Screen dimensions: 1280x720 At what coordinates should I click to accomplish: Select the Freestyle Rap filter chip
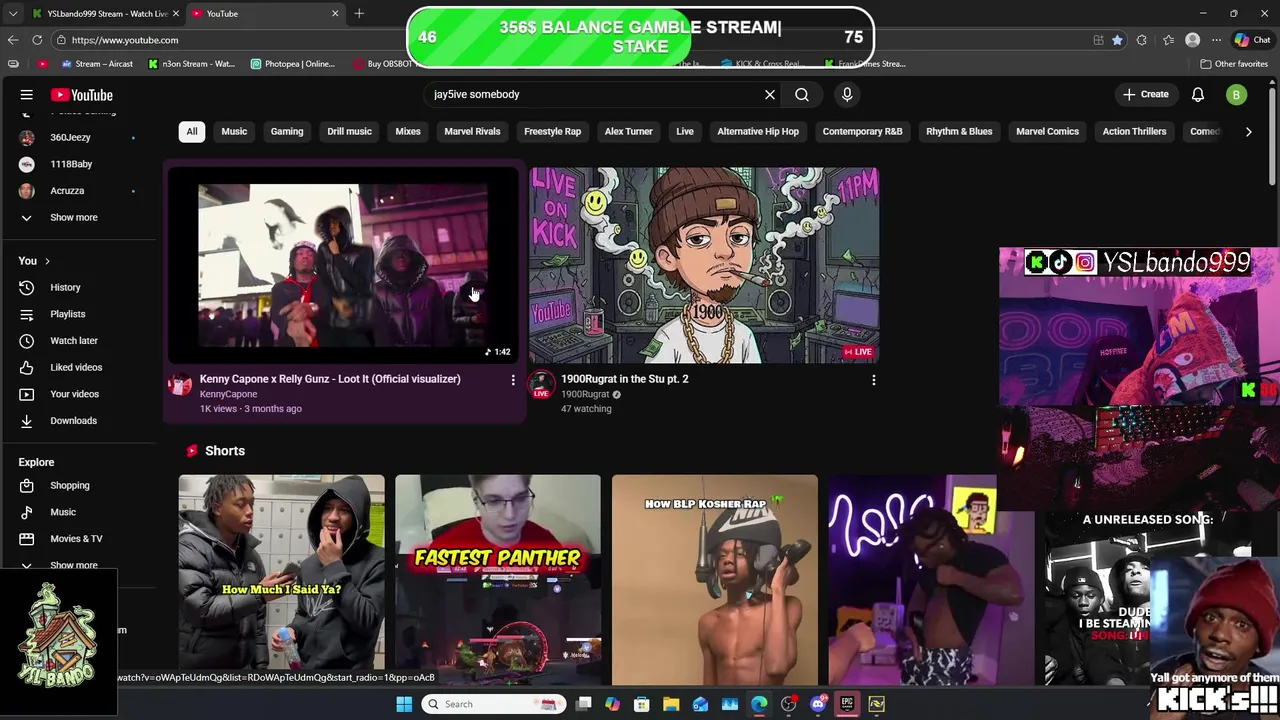[x=552, y=131]
